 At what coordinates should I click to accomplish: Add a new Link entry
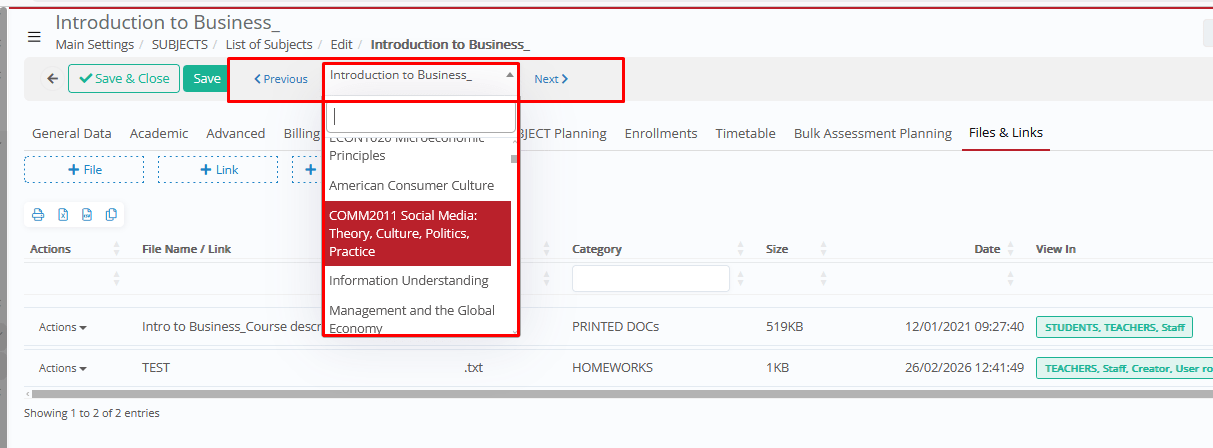(218, 170)
